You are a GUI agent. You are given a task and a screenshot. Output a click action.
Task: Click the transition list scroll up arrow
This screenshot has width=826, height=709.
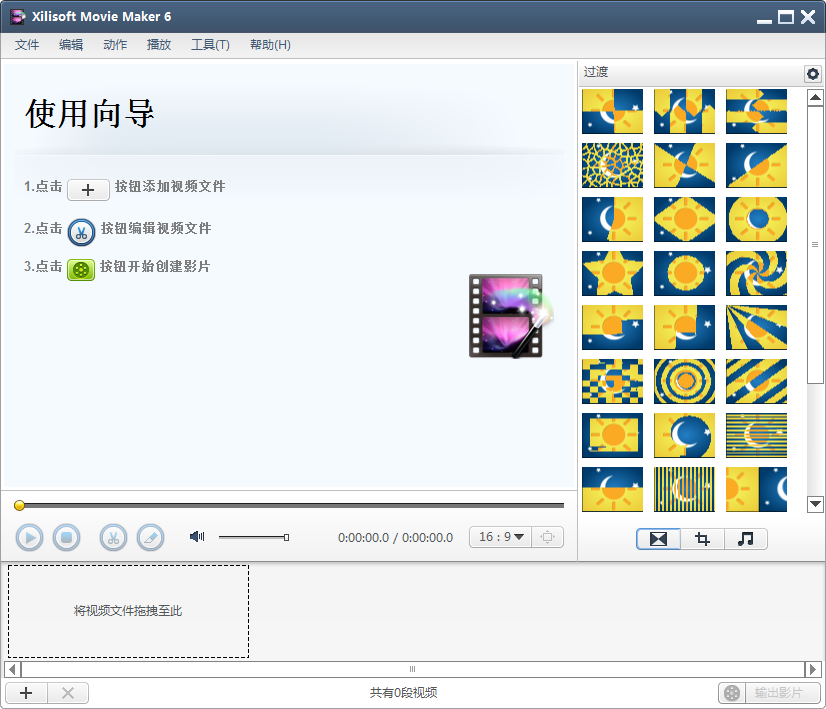coord(815,97)
